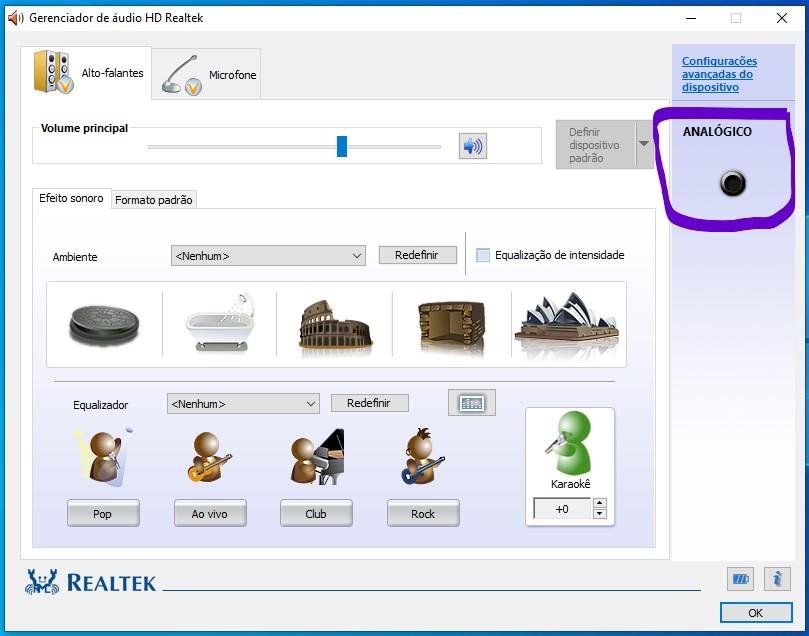The width and height of the screenshot is (809, 636).
Task: Click the Pop singer figure icon
Action: click(x=104, y=457)
